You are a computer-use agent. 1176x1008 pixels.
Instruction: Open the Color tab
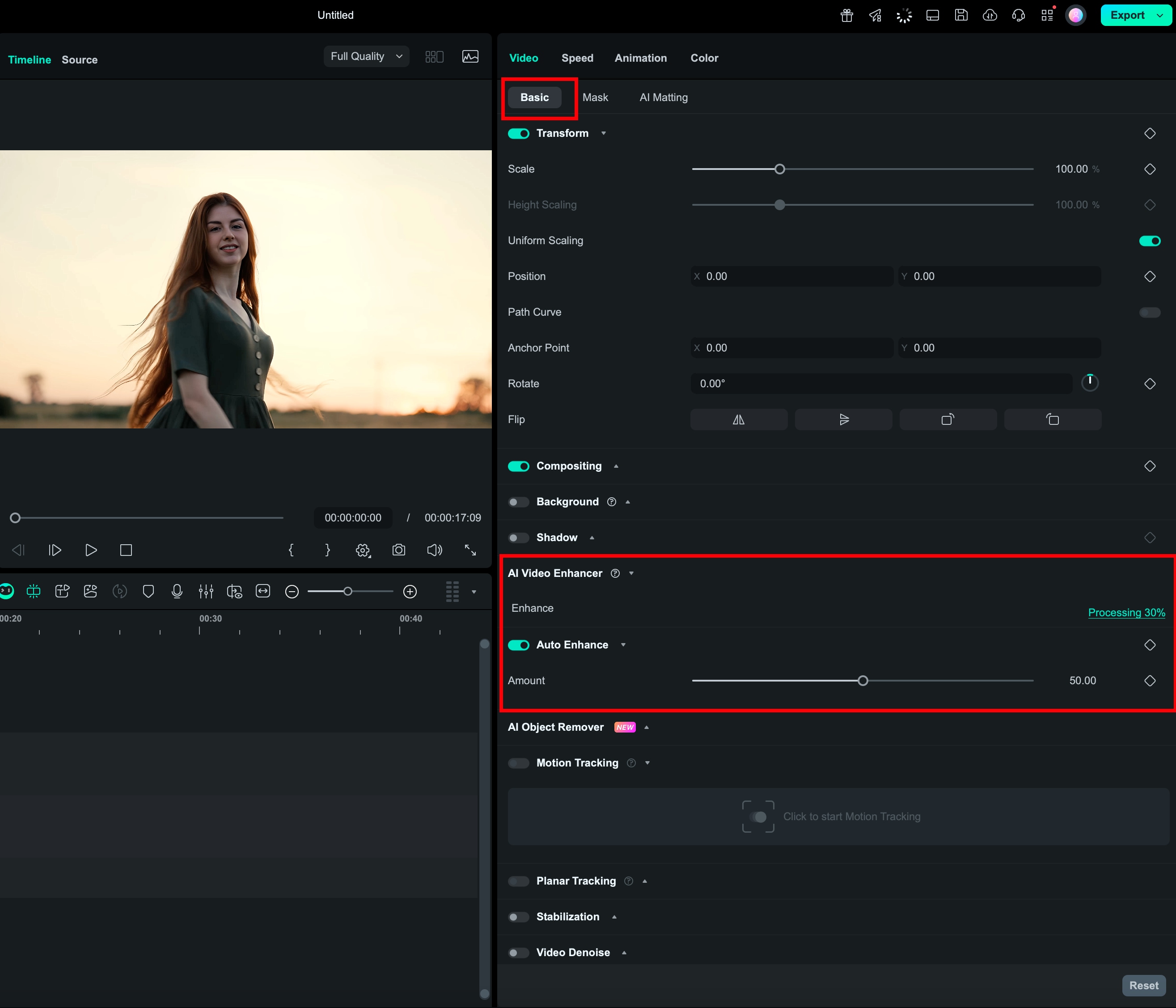tap(704, 57)
